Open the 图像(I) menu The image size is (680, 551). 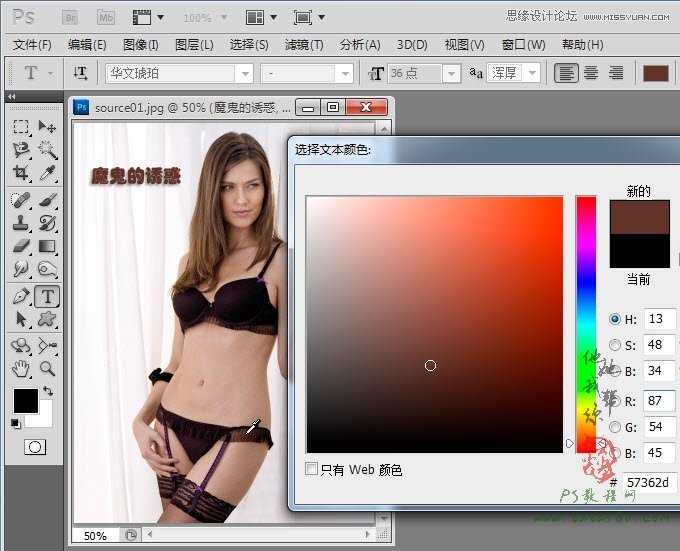coord(141,45)
